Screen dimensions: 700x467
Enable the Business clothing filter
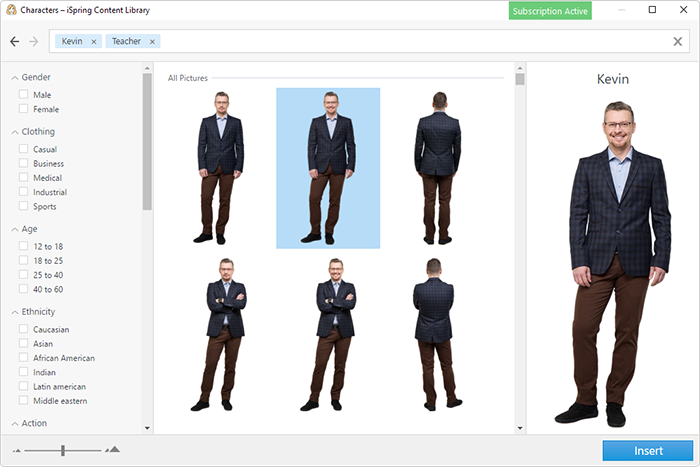coord(24,163)
